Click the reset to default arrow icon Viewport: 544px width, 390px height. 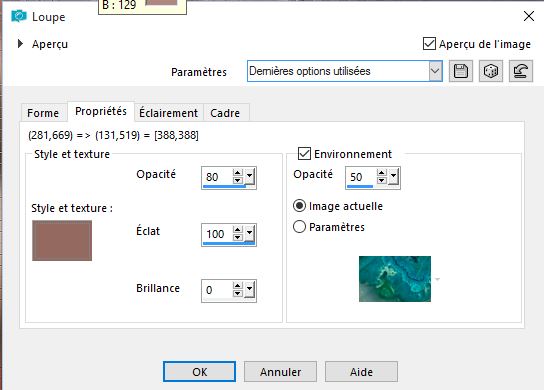521,71
